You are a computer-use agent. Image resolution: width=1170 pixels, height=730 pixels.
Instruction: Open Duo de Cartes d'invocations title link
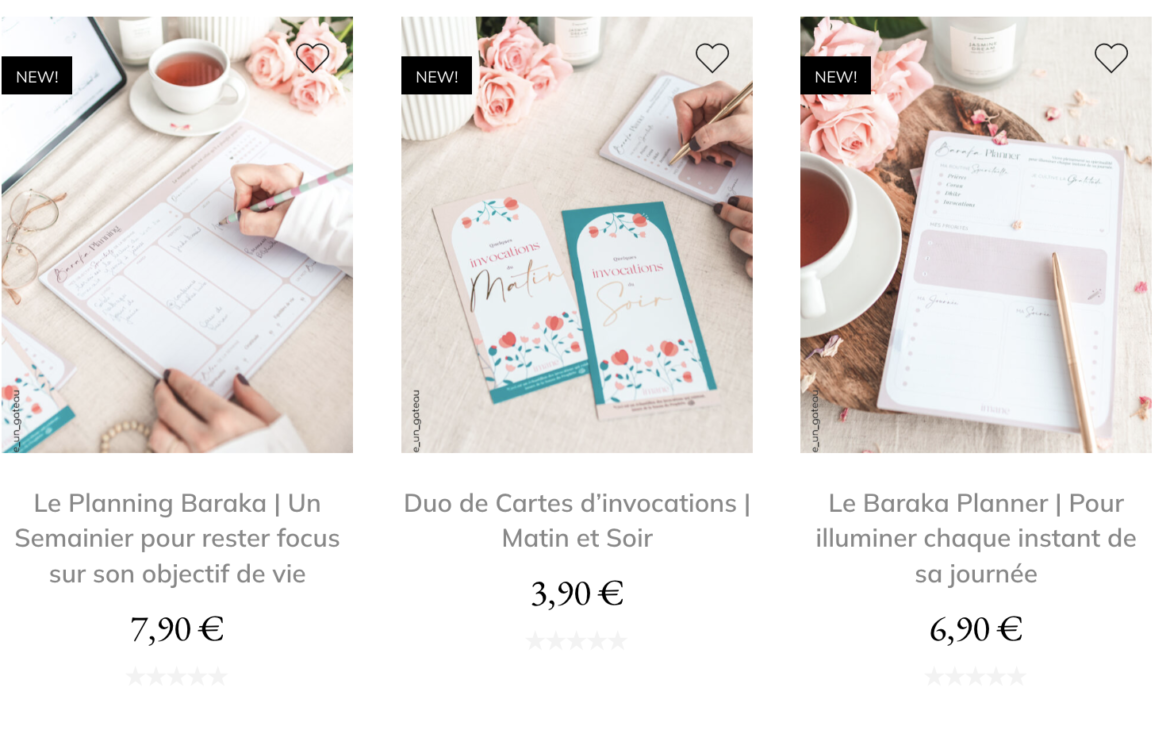pos(577,520)
